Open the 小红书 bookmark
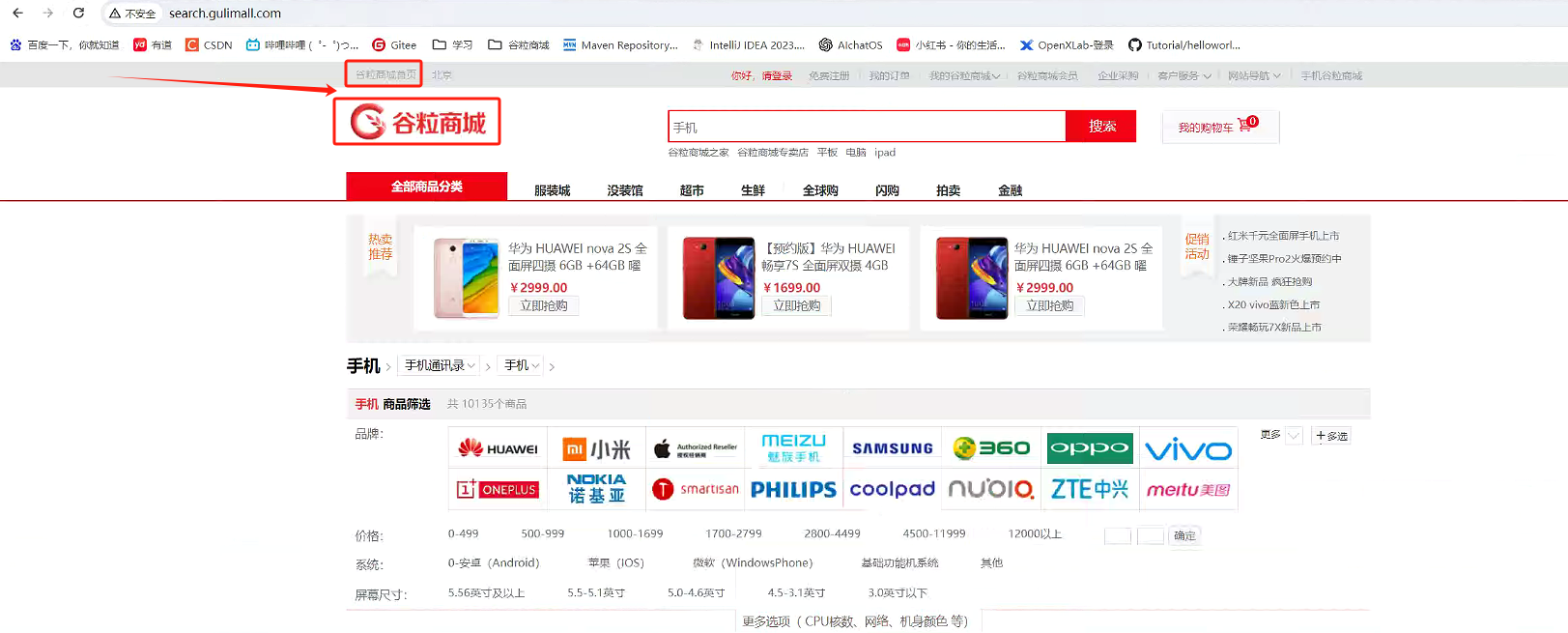 pos(951,44)
